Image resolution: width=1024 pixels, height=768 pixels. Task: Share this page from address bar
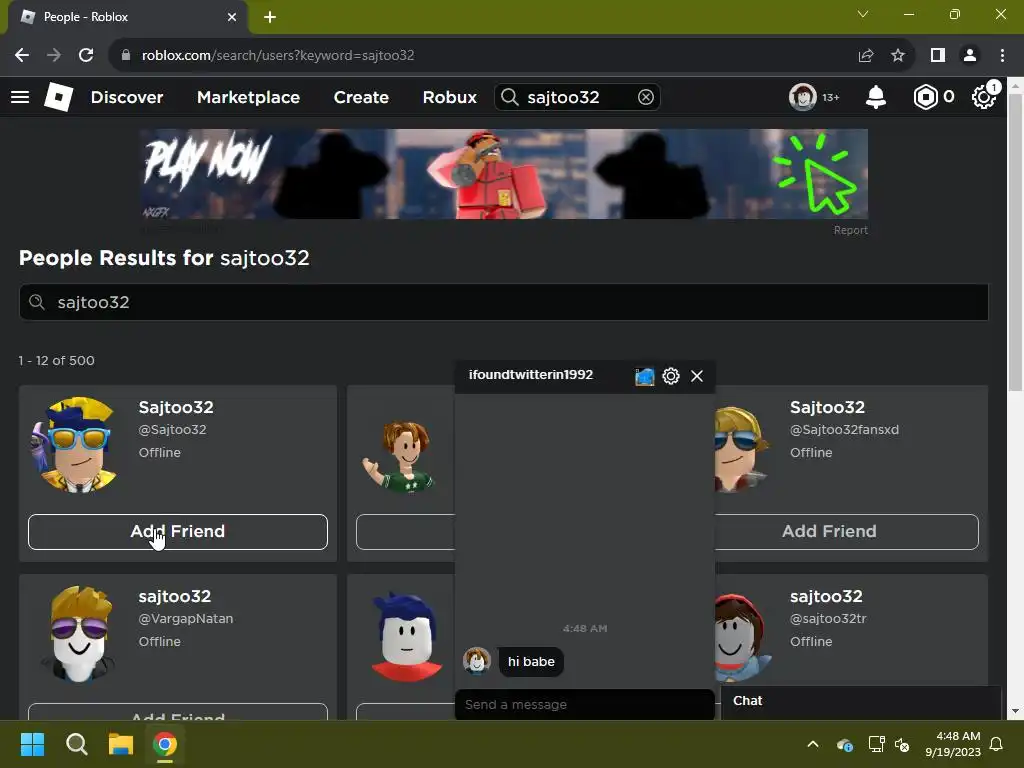pos(866,56)
